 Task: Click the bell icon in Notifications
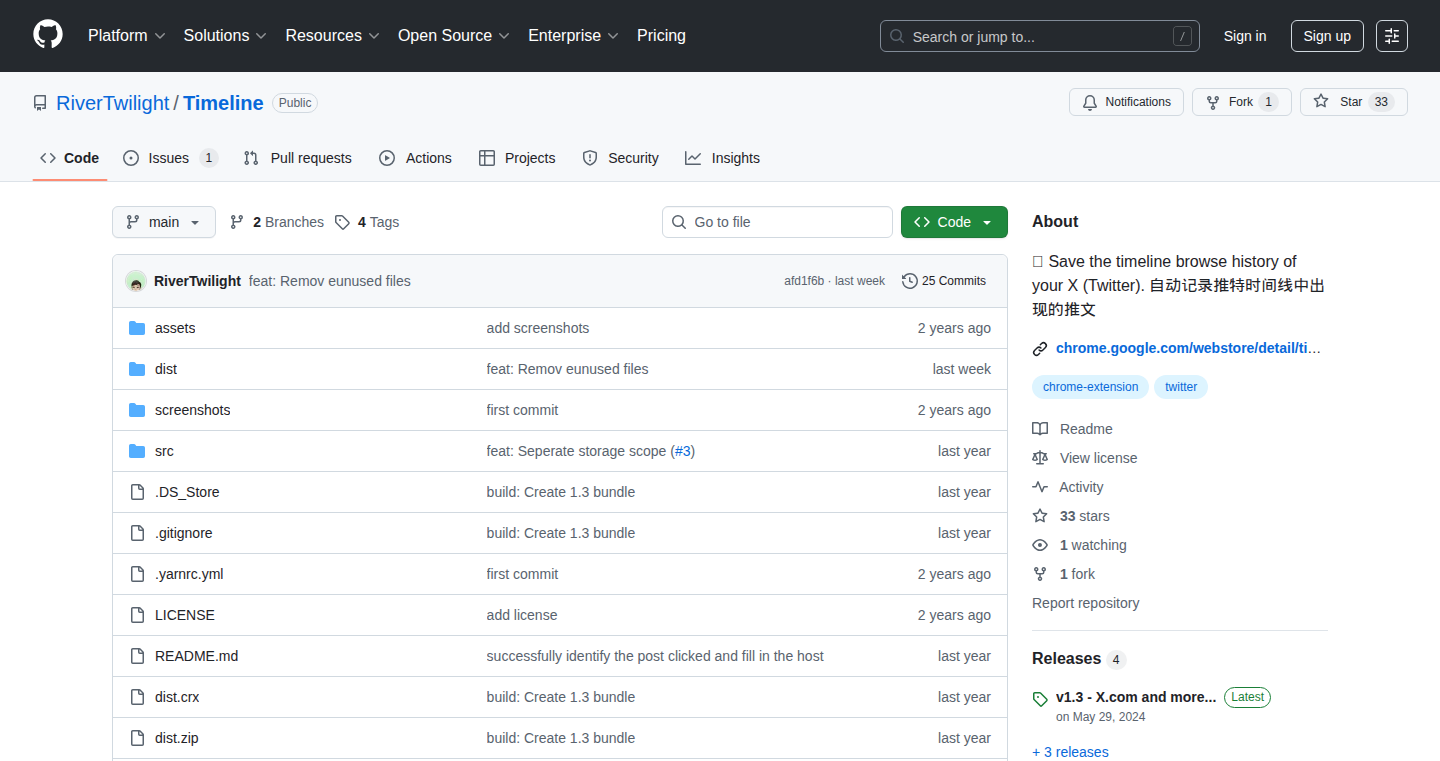pos(1090,102)
